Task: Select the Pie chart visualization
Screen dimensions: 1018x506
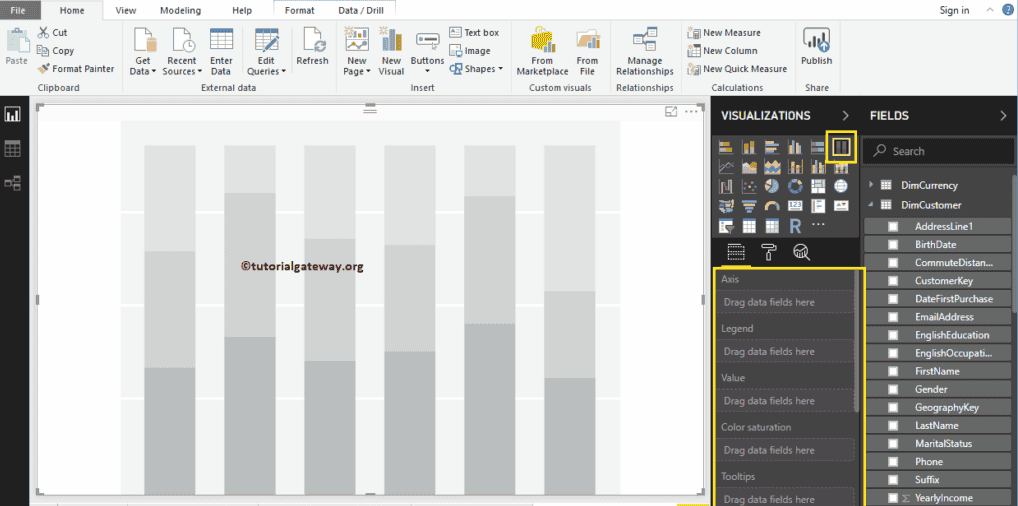Action: [772, 187]
